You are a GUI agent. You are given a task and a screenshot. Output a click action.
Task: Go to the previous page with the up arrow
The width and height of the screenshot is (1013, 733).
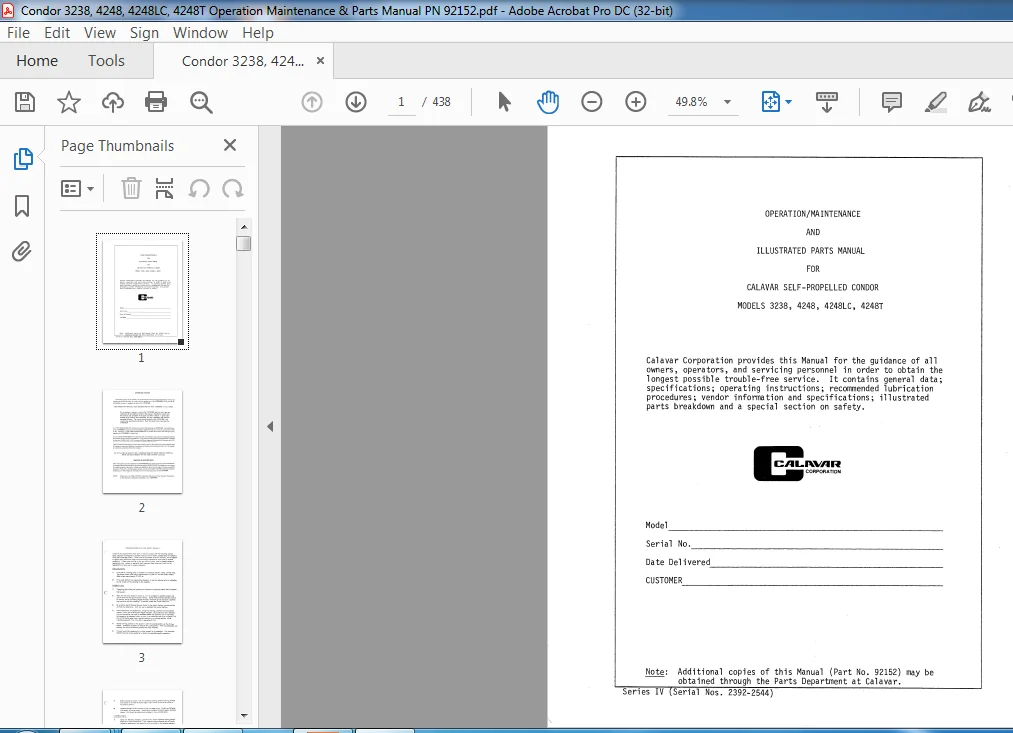(312, 102)
